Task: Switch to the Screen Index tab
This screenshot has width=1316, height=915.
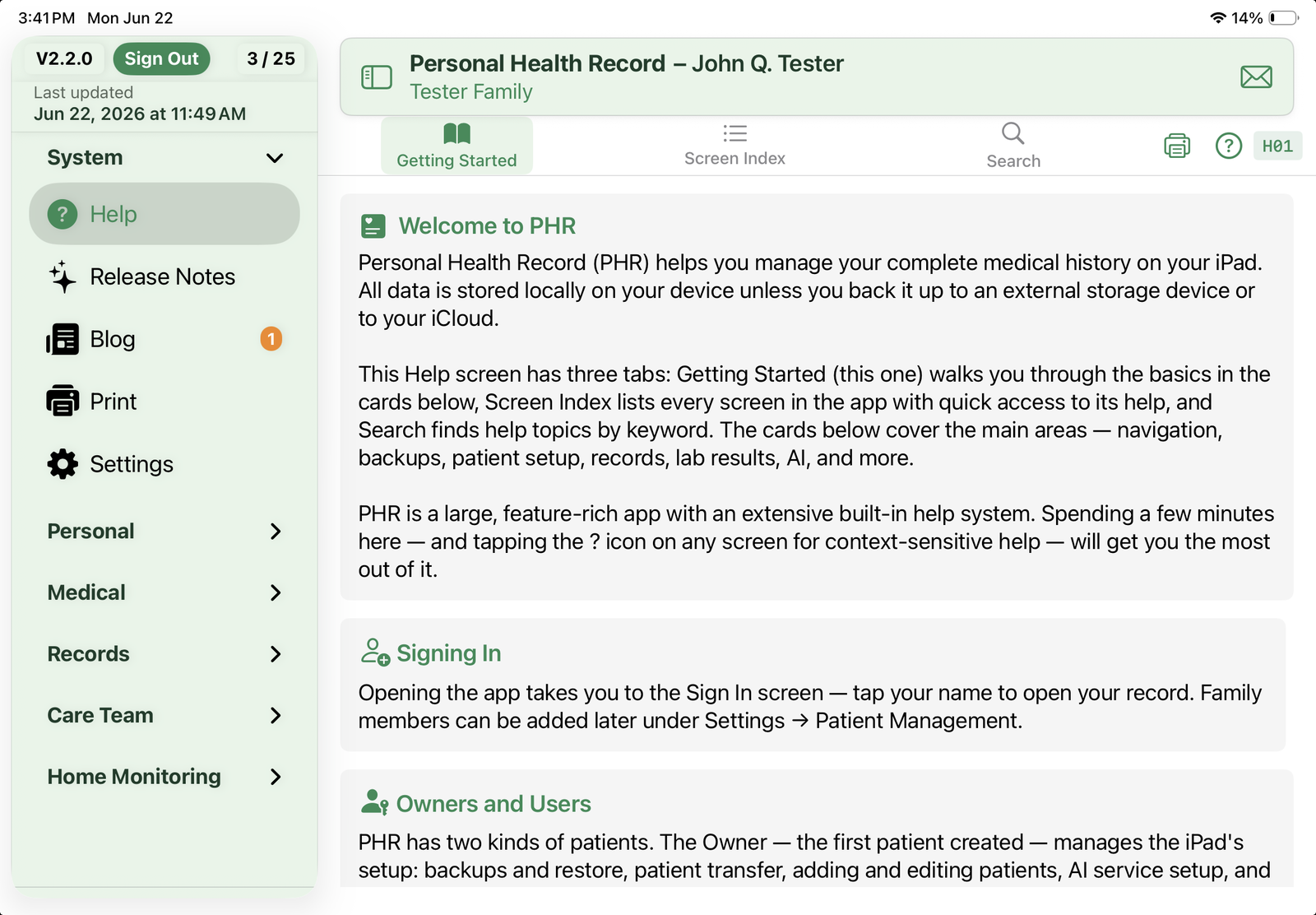Action: click(x=734, y=146)
